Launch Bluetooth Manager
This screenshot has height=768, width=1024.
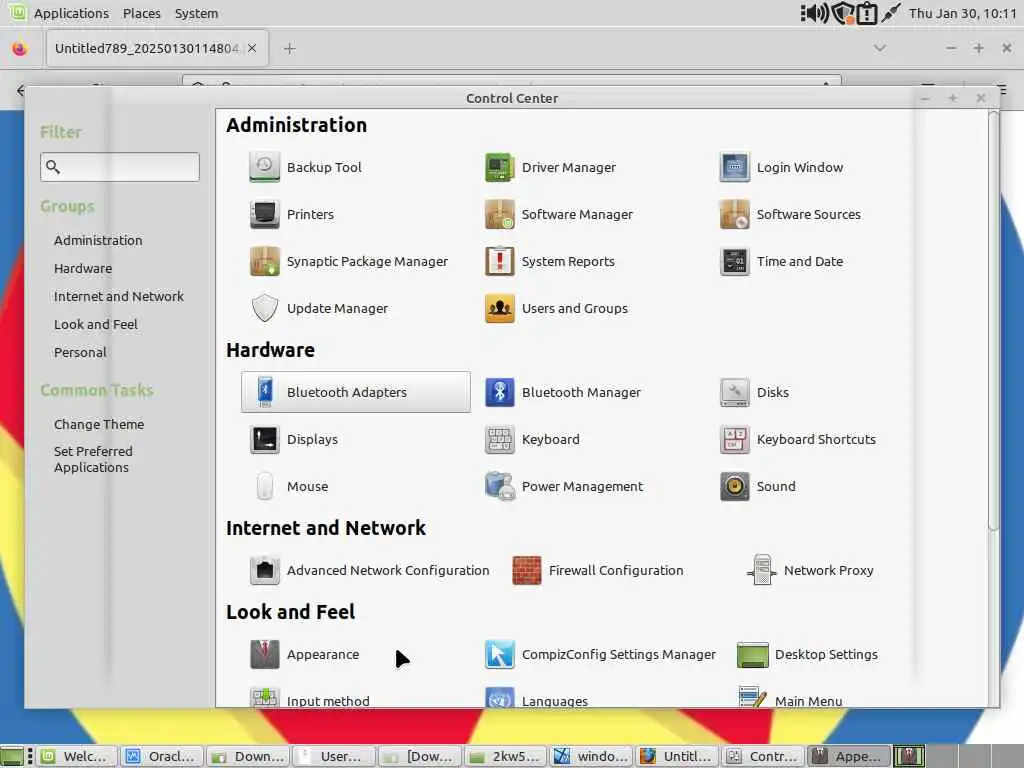click(x=563, y=392)
